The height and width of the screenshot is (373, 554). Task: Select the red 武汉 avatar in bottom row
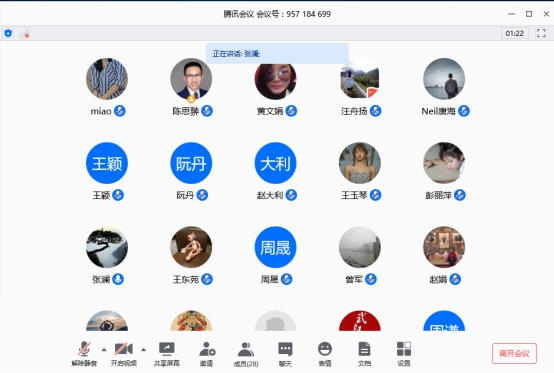pyautogui.click(x=360, y=321)
